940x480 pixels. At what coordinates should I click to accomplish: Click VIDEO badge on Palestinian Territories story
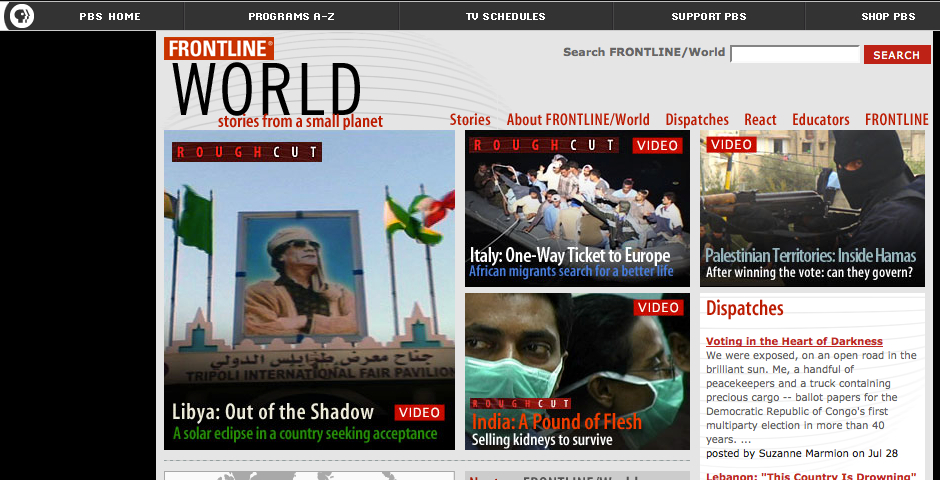point(731,144)
